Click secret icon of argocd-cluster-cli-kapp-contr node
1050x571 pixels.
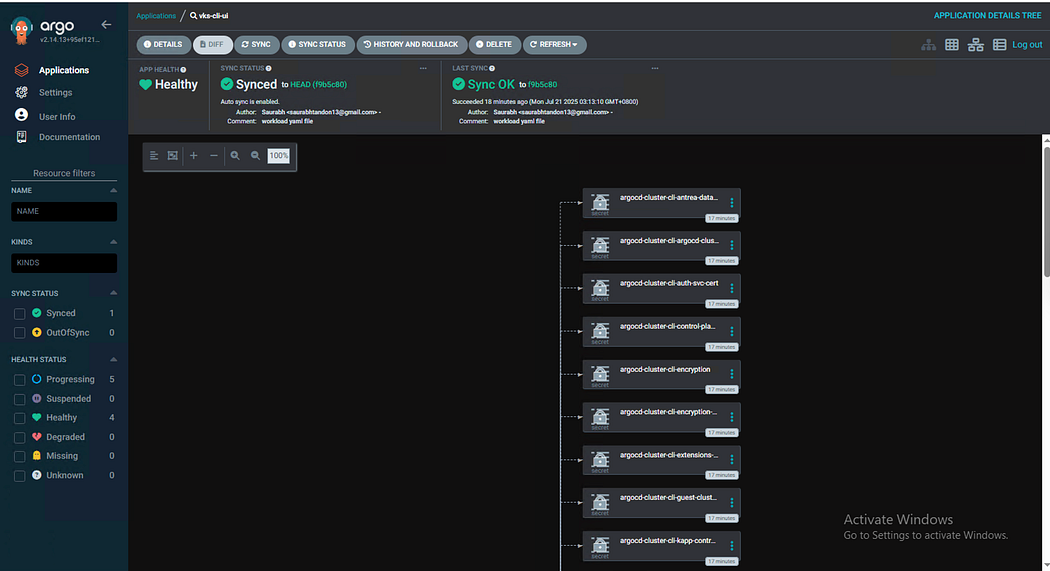[600, 545]
